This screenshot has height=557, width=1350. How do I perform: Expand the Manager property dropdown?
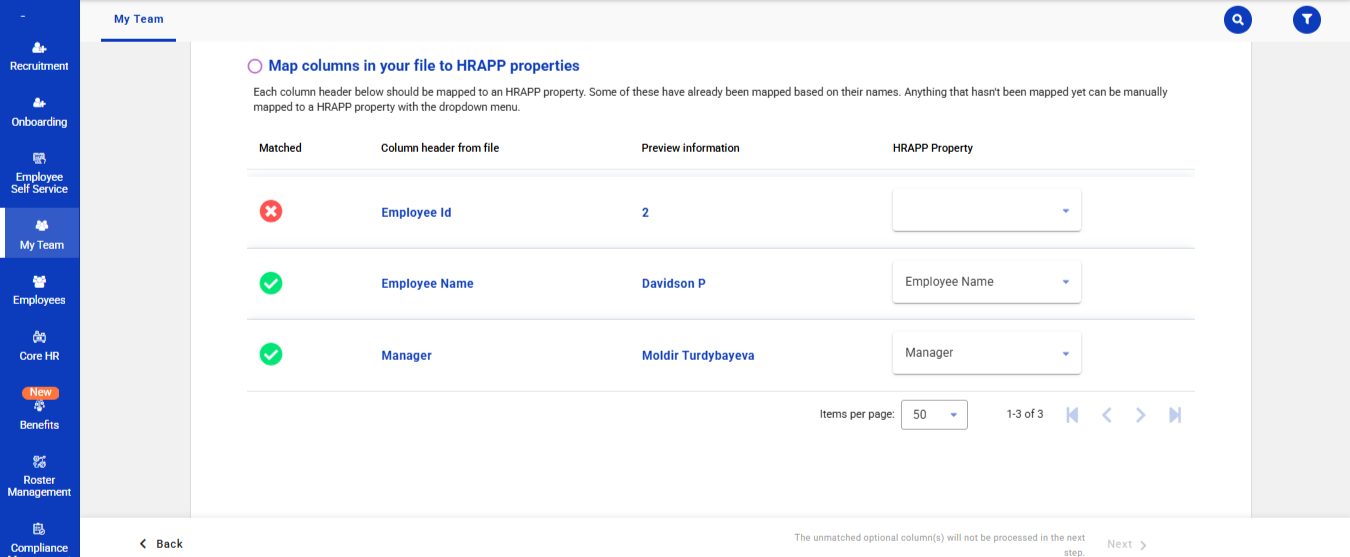pyautogui.click(x=986, y=353)
